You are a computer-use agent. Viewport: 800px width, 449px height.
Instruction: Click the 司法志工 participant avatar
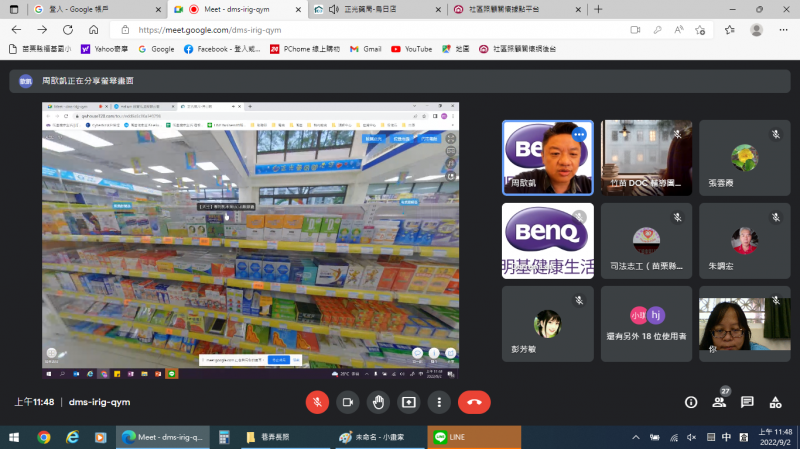tap(646, 241)
